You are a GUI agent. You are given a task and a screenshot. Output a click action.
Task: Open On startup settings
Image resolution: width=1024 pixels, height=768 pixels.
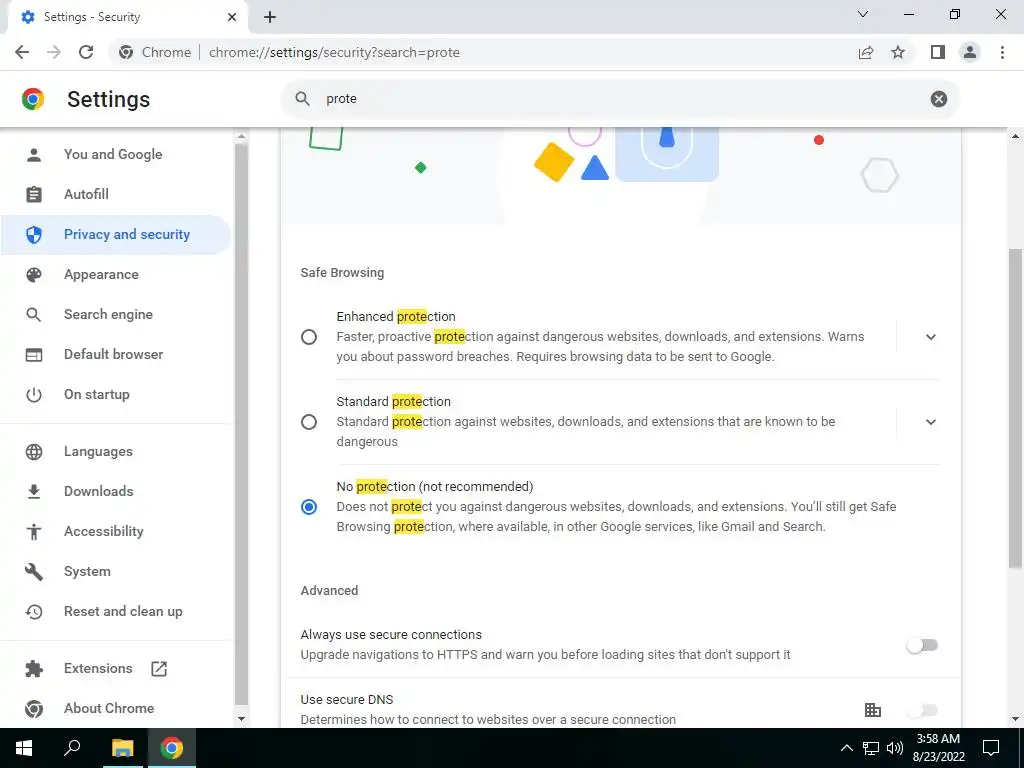click(116, 394)
